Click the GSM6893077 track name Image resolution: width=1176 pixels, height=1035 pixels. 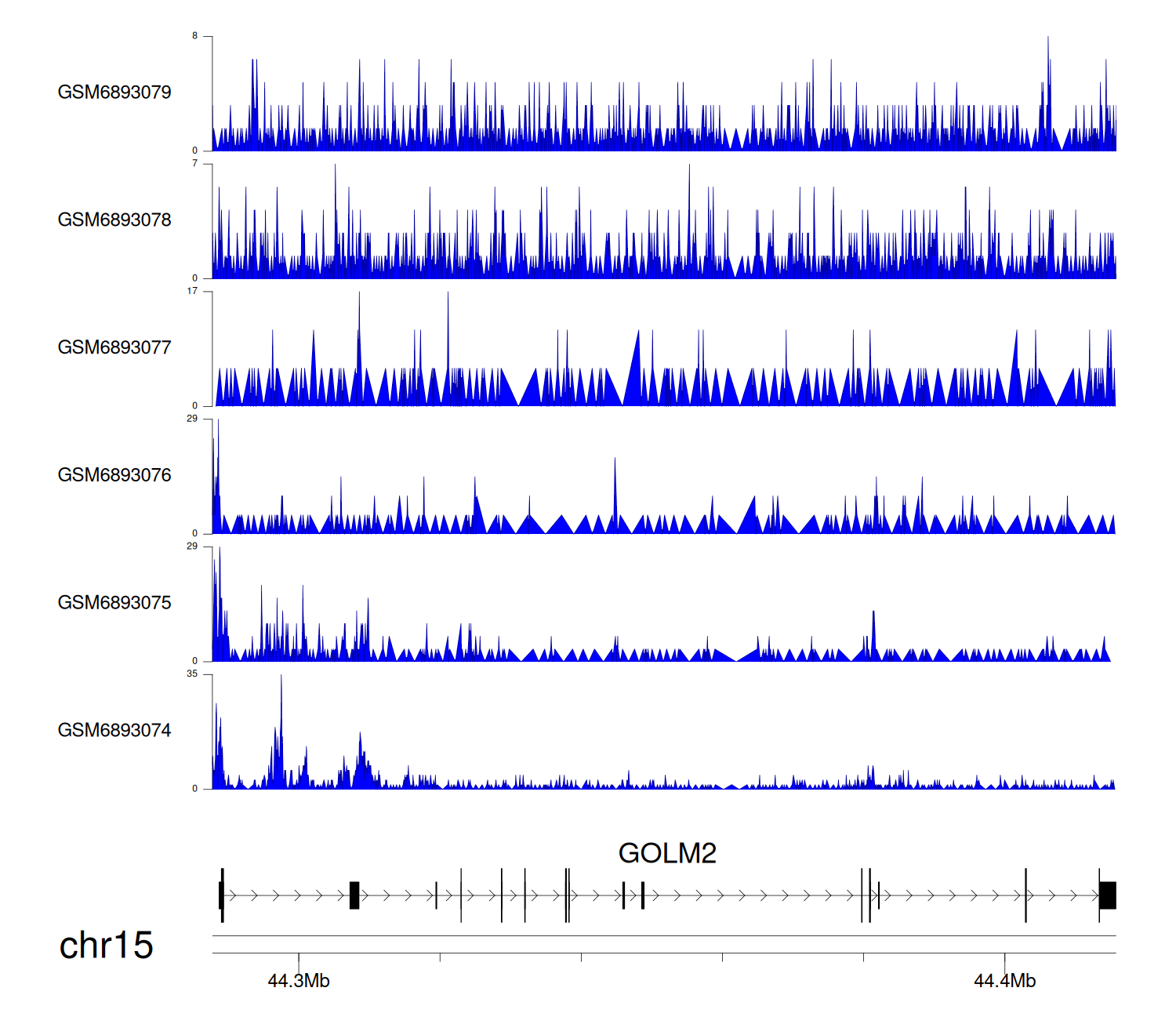[x=114, y=348]
